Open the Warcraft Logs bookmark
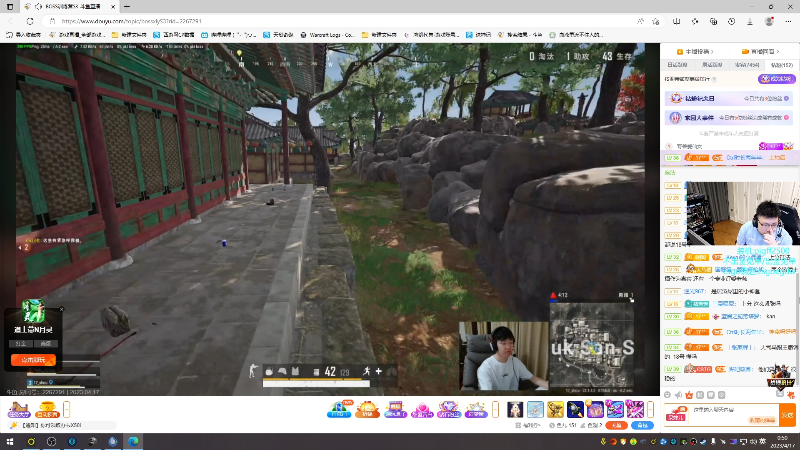The height and width of the screenshot is (450, 800). (327, 35)
